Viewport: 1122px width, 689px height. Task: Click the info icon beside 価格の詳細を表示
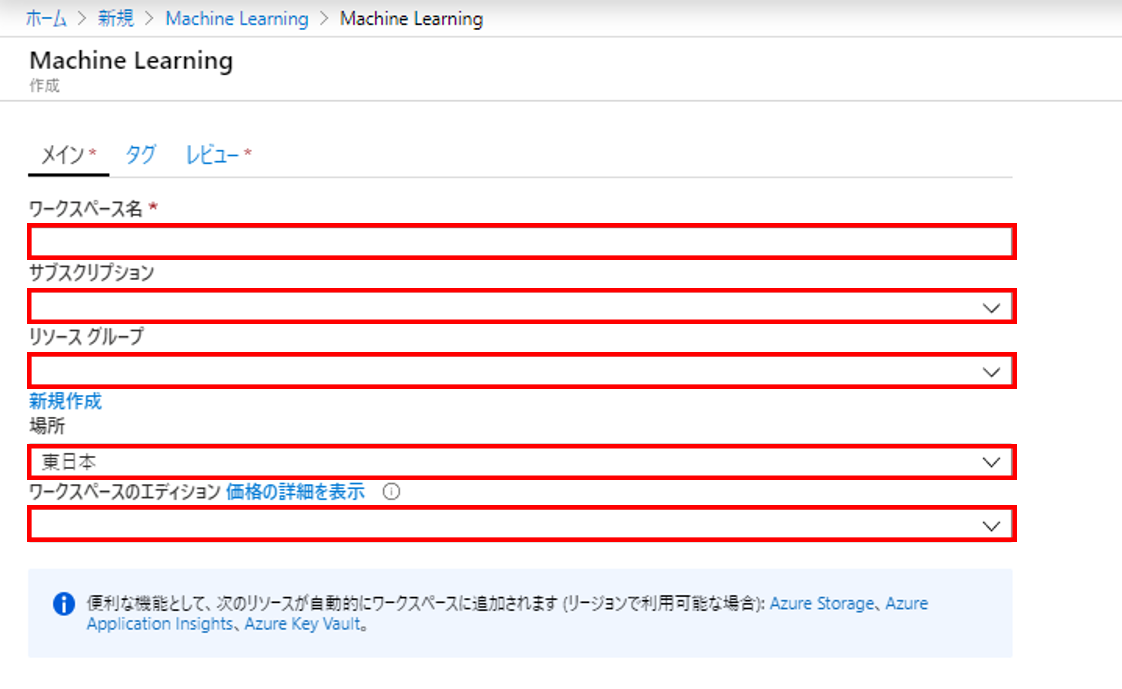pos(392,492)
